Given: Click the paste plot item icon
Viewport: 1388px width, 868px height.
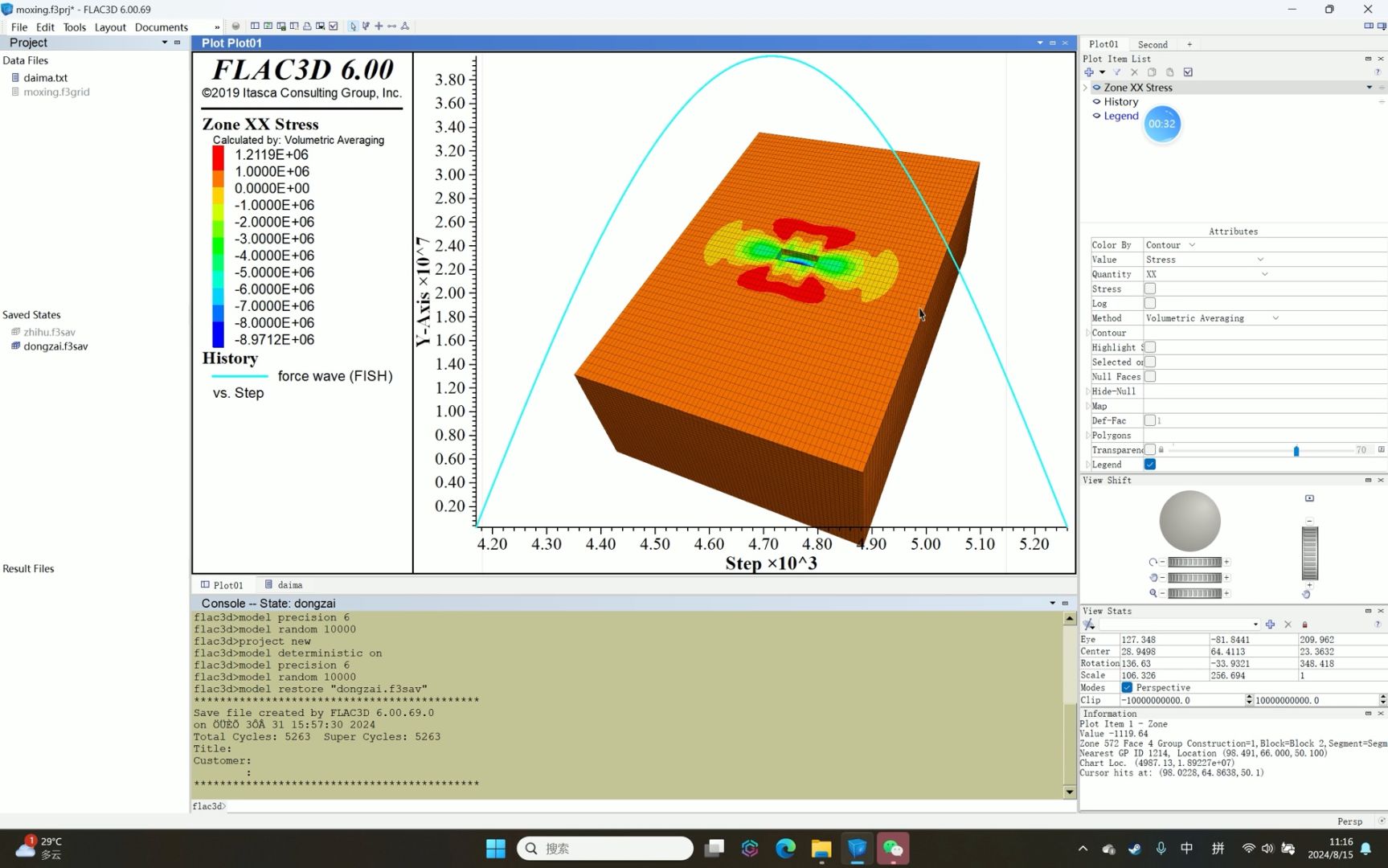Looking at the screenshot, I should [1169, 72].
